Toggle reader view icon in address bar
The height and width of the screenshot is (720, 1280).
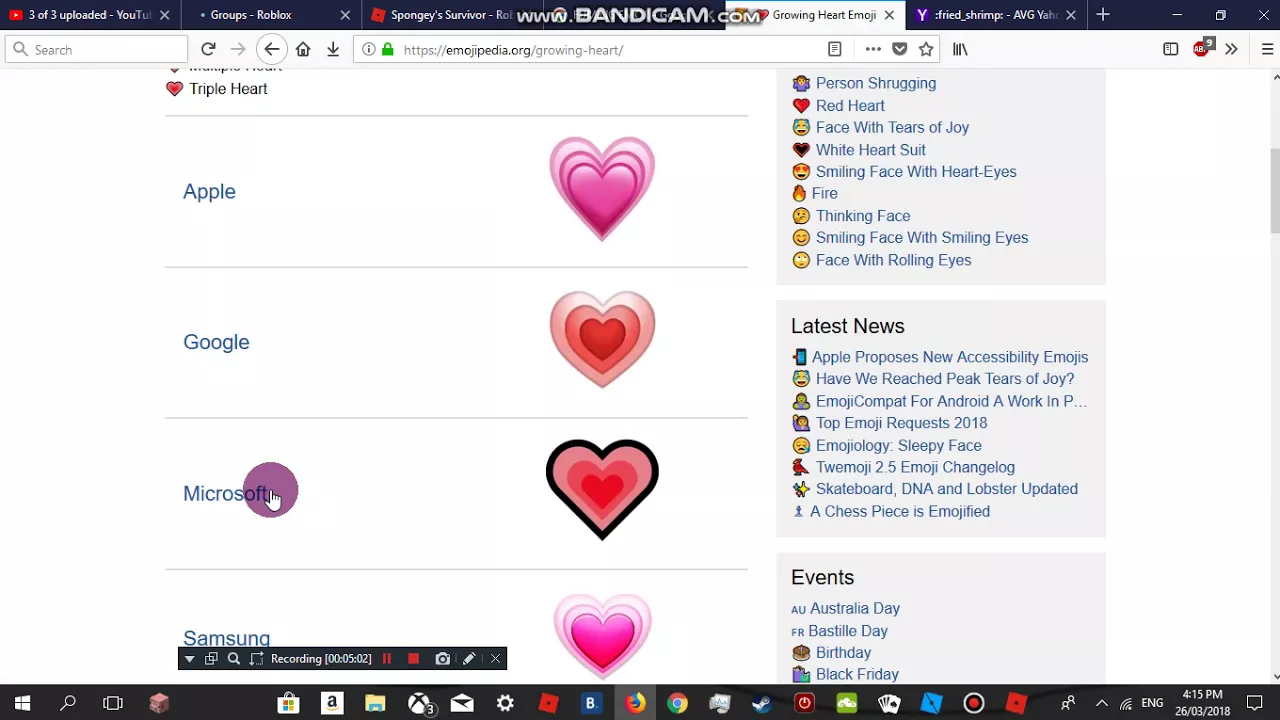pos(835,49)
